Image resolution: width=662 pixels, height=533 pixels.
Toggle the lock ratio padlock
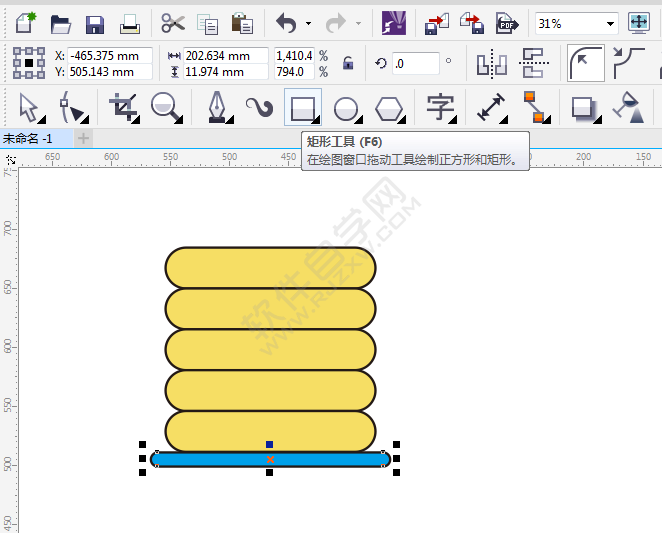point(348,64)
